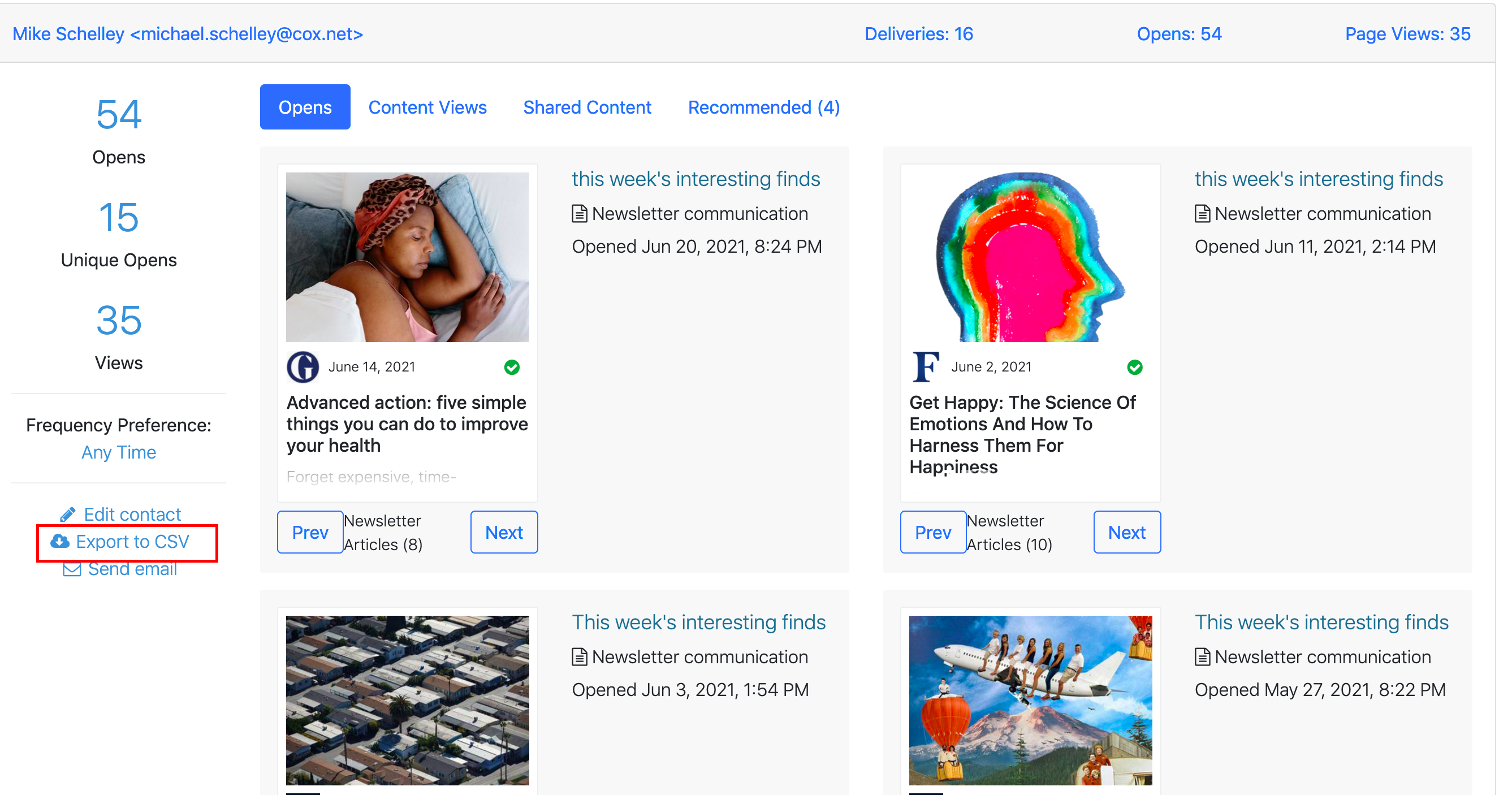The image size is (1512, 795).
Task: Go to the Next article in Newsletter Articles (8)
Action: pos(504,533)
